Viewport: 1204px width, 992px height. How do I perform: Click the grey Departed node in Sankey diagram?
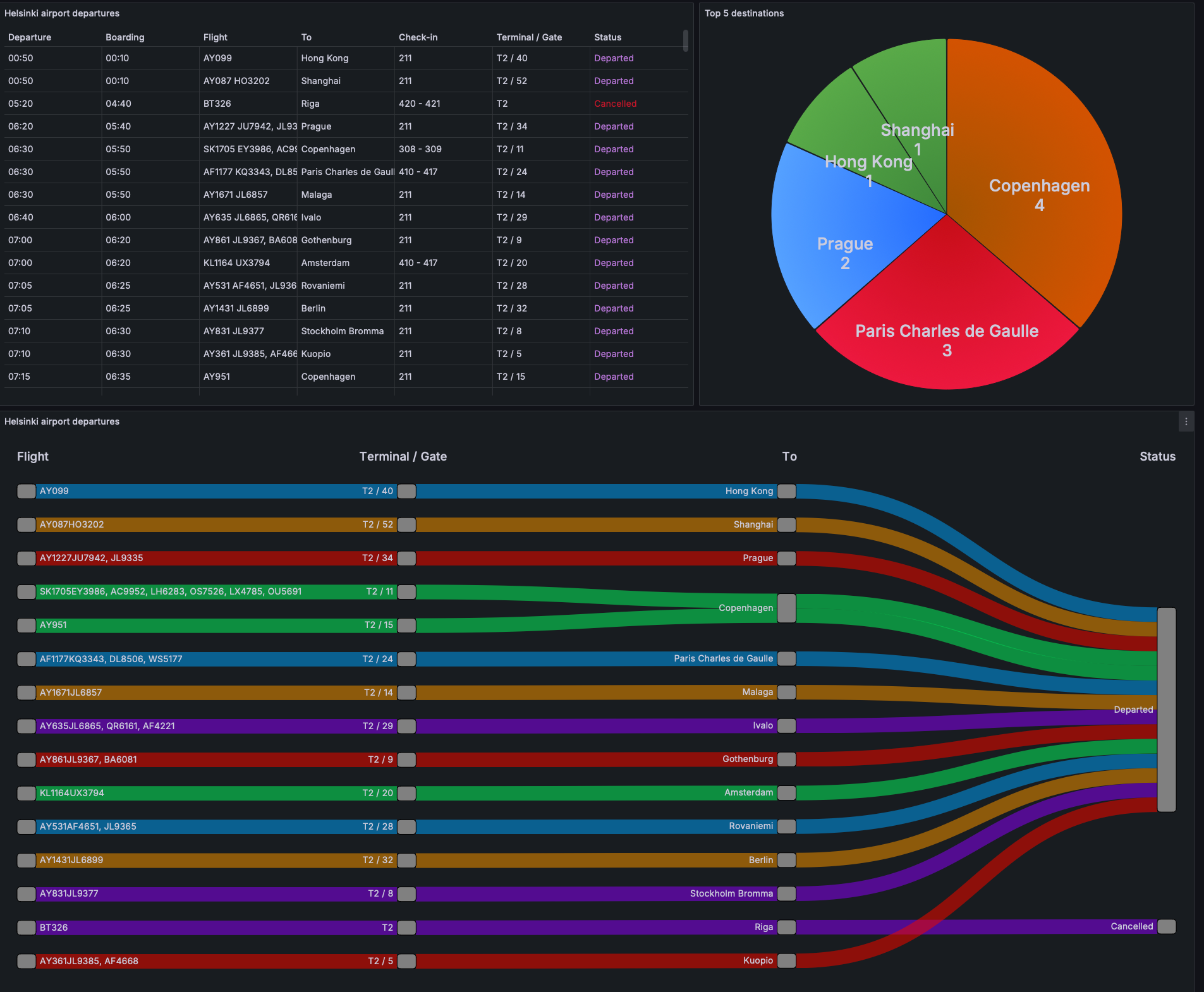click(1166, 709)
